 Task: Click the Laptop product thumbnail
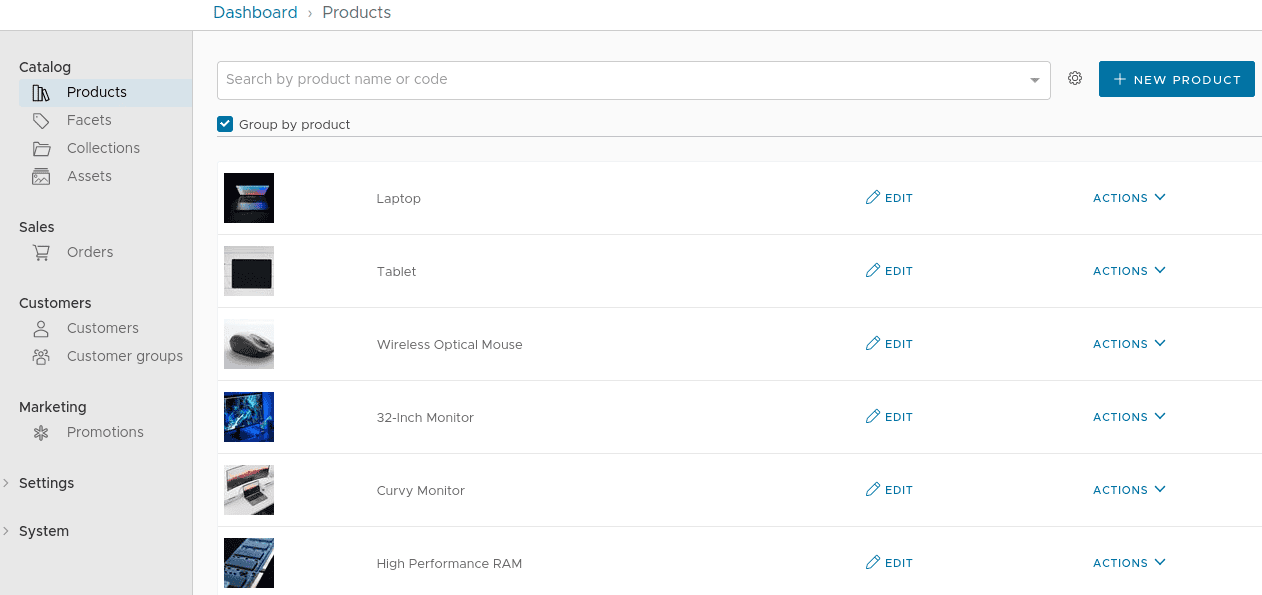pos(249,198)
